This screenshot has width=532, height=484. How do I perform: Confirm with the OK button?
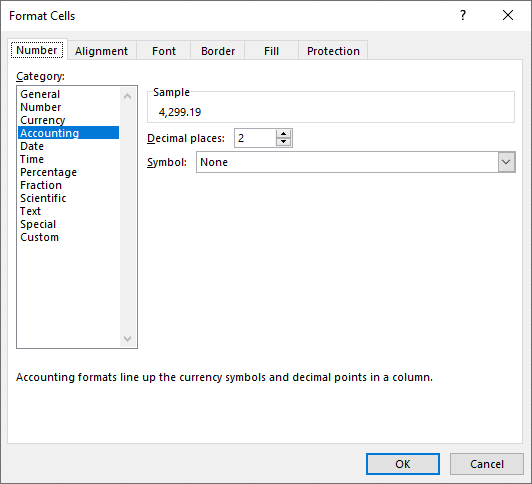click(403, 464)
